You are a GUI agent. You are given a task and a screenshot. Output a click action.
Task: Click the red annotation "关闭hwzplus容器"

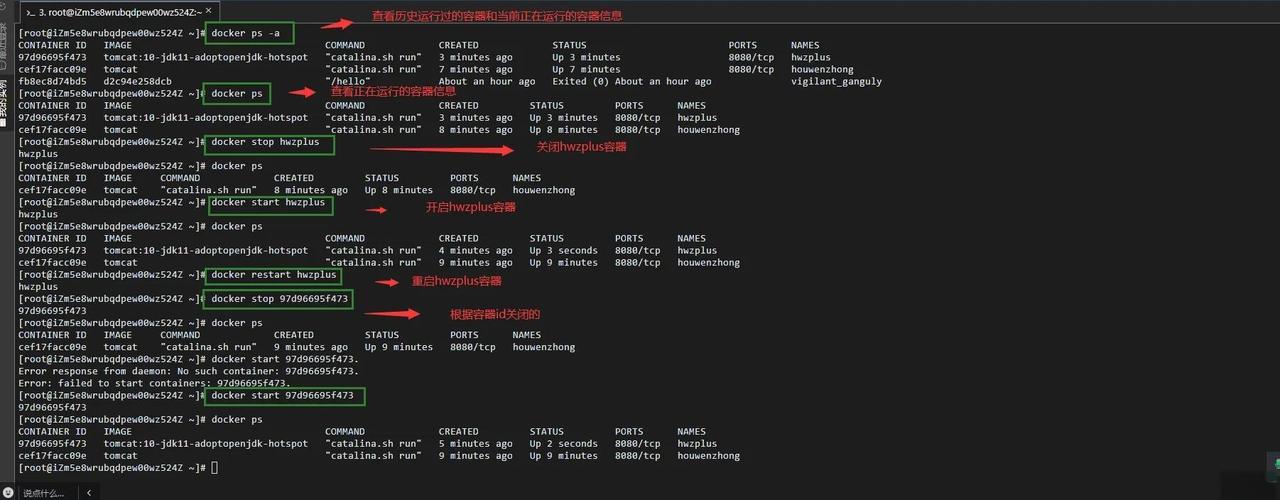click(x=581, y=147)
